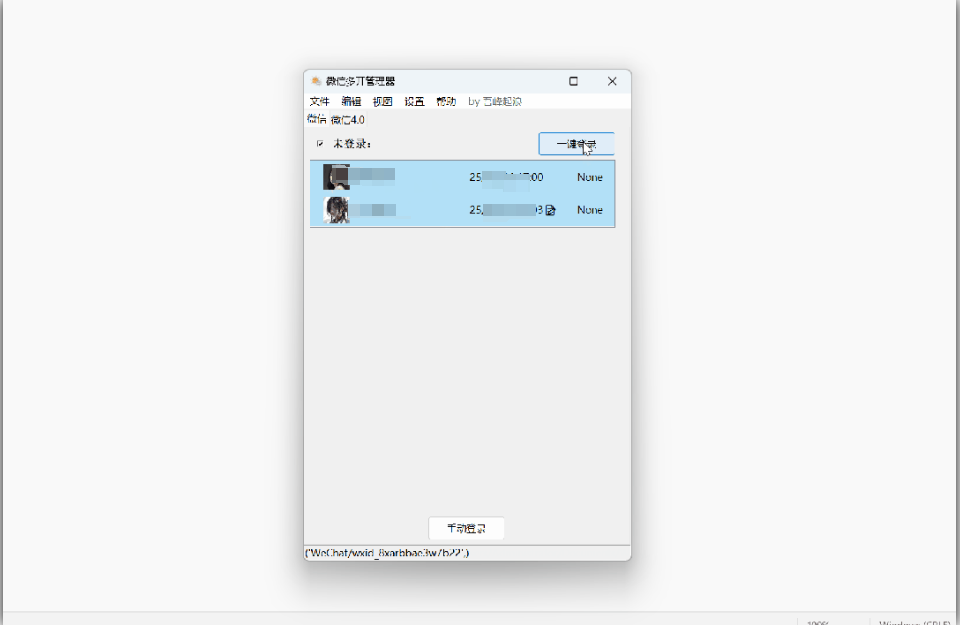Image resolution: width=960 pixels, height=625 pixels.
Task: Click the author credit menu item beginning with 'by'
Action: click(x=495, y=102)
